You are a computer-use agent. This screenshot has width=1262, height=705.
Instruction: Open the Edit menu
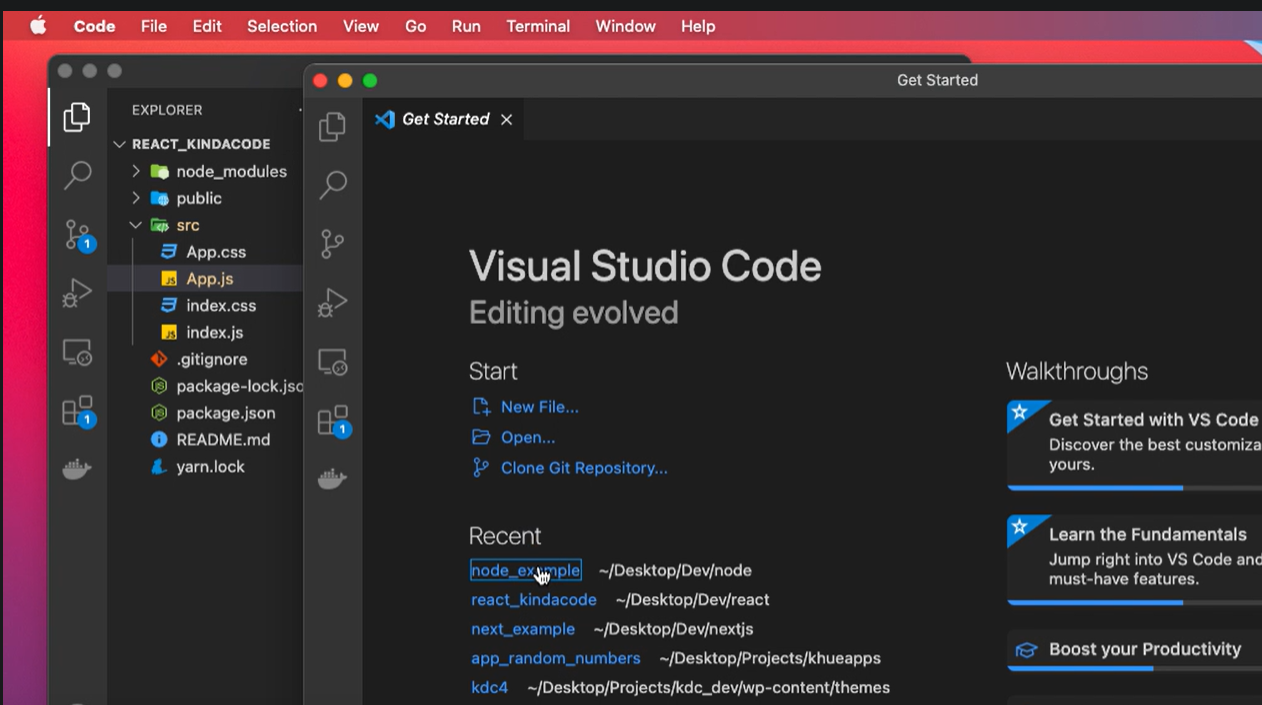207,26
